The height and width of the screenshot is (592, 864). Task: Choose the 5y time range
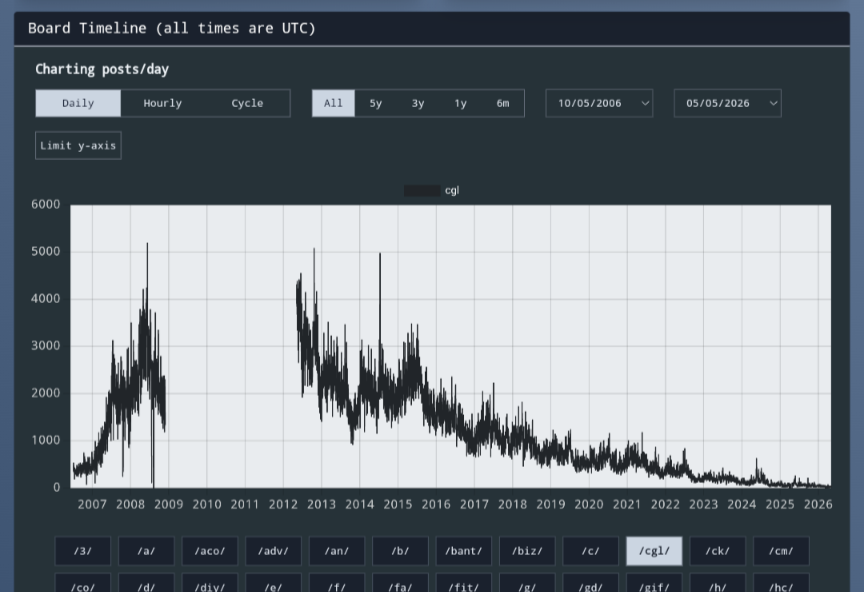coord(376,103)
